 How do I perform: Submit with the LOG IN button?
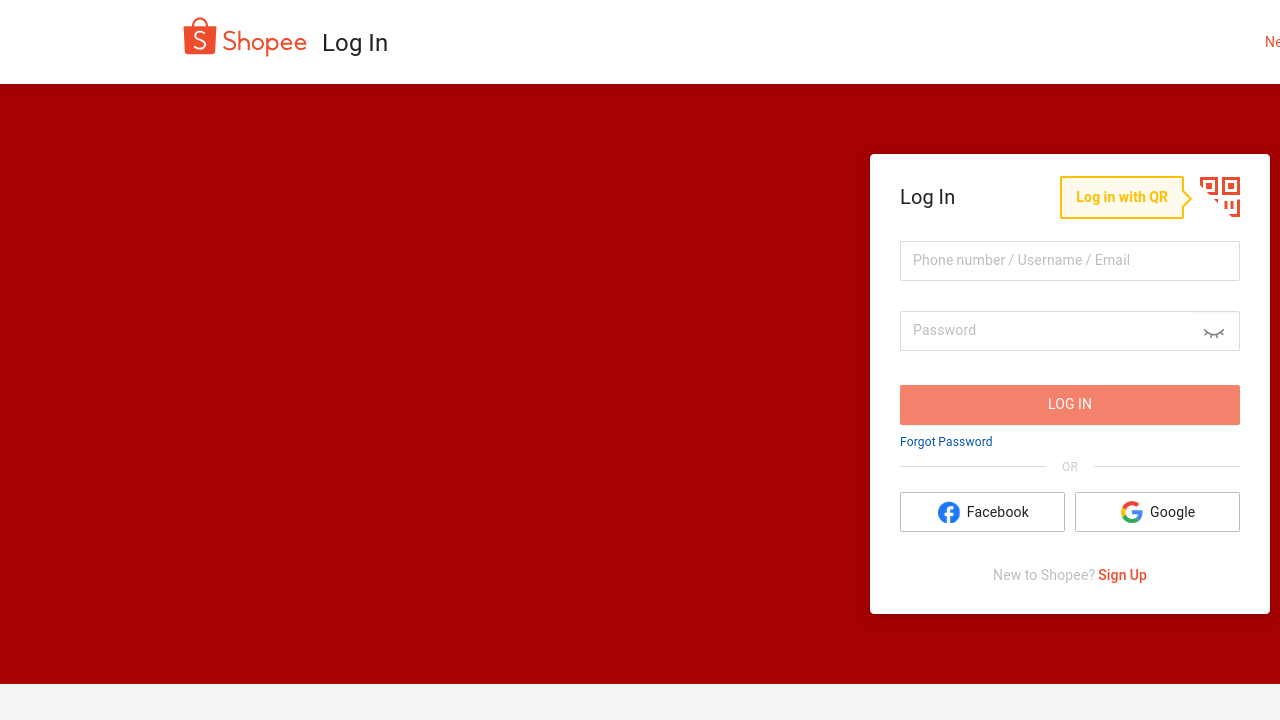pyautogui.click(x=1070, y=405)
